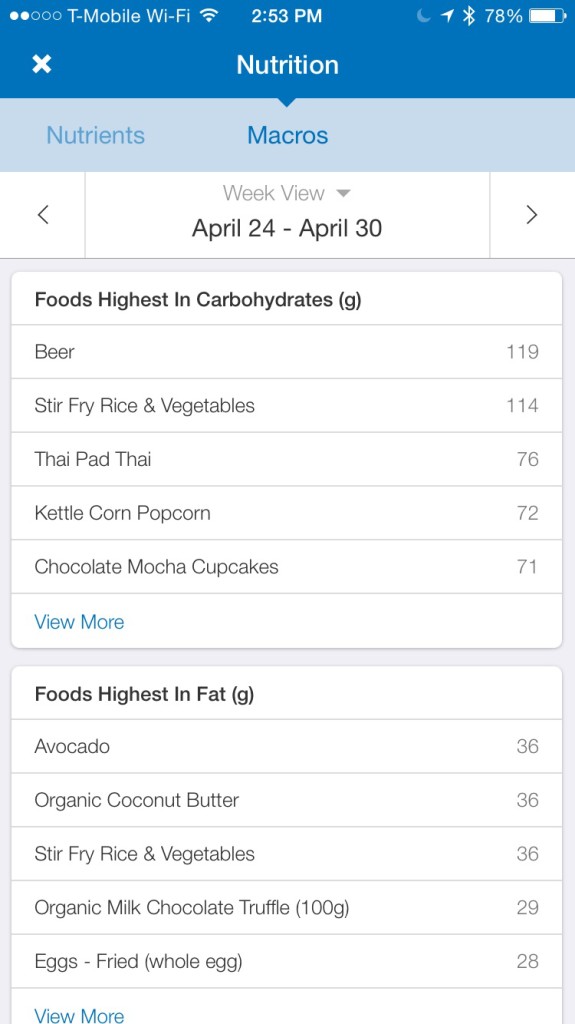Tap the Wi-Fi status icon
Screen dimensions: 575x1024
[x=209, y=15]
